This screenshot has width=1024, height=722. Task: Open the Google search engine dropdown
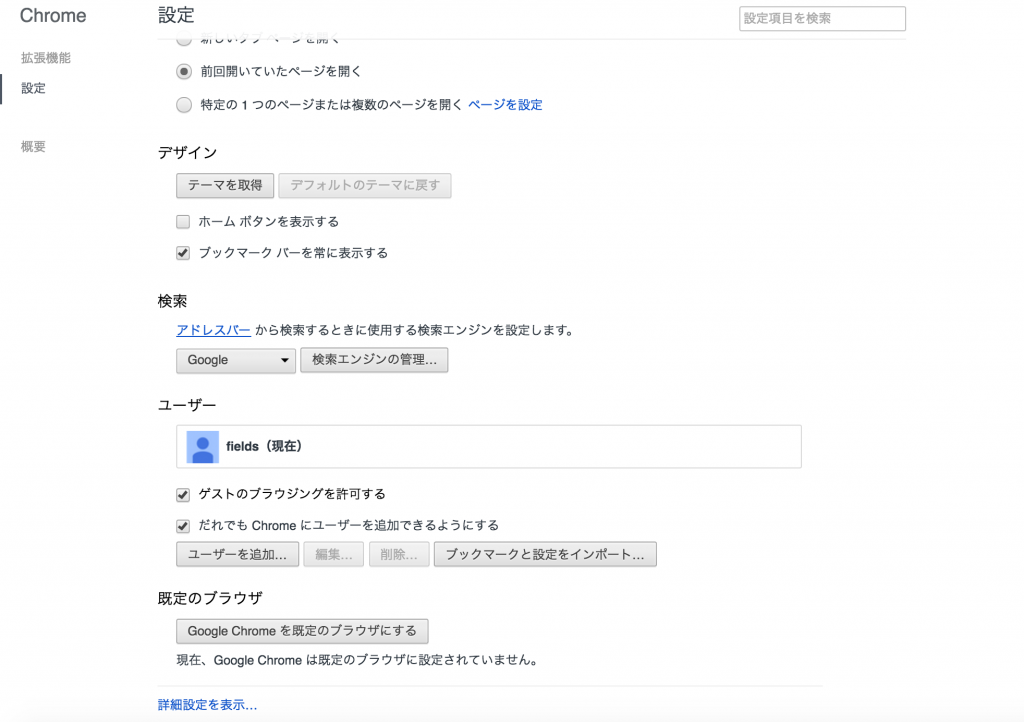pos(235,360)
